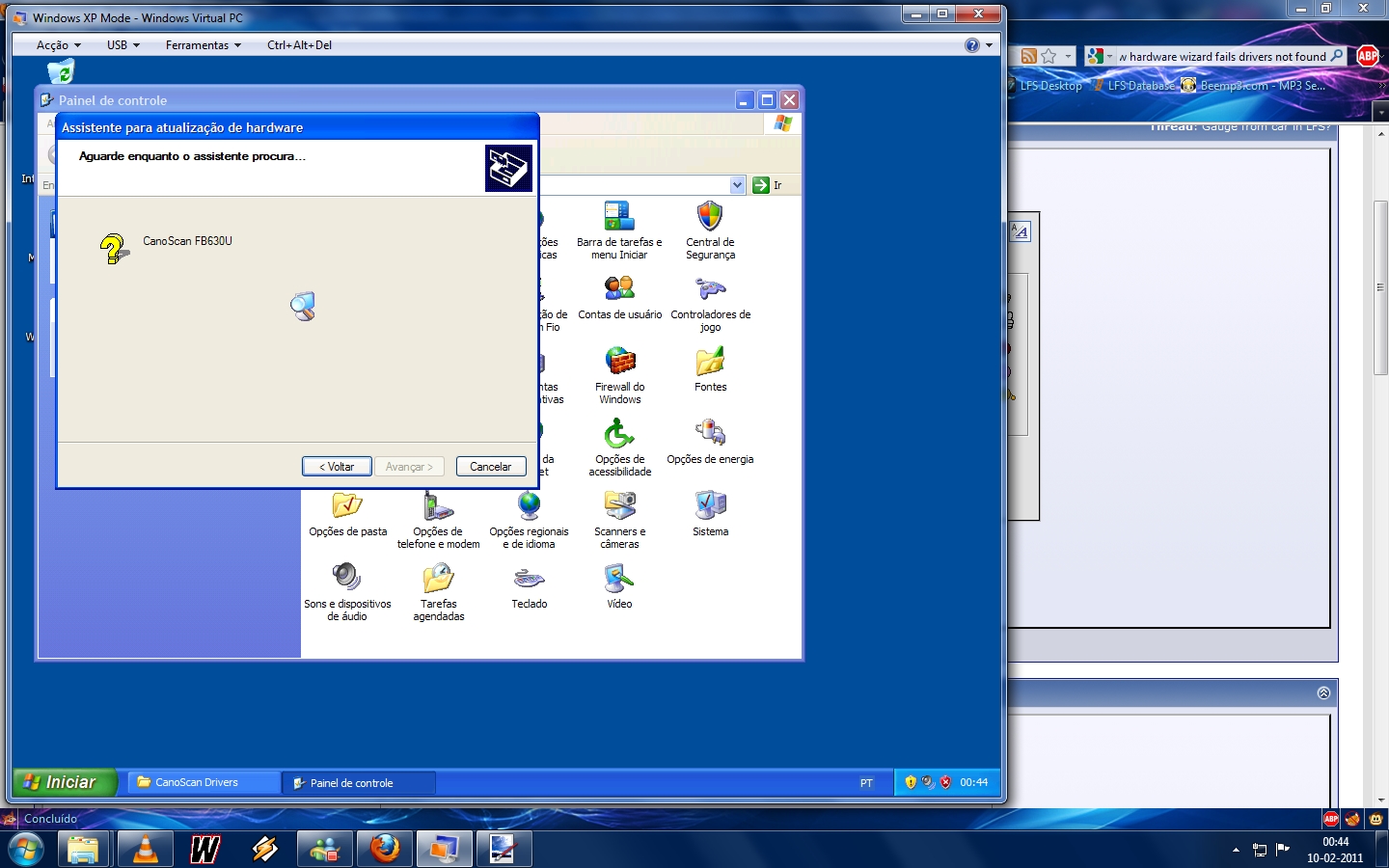
Task: Expand the Control Panel address bar dropdown
Action: coord(737,185)
